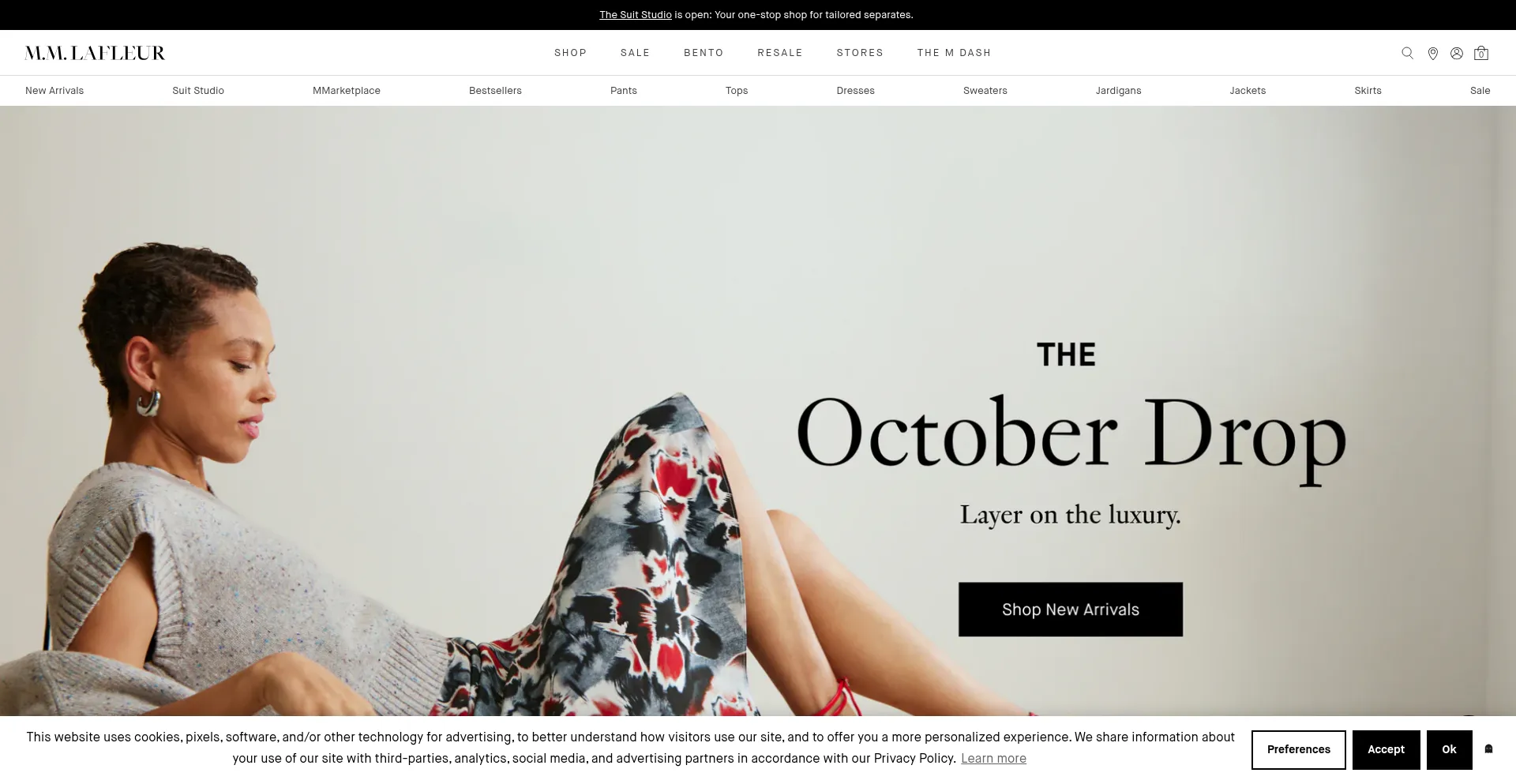The image size is (1516, 784).
Task: Select RESALE in the main navigation
Action: 780,53
